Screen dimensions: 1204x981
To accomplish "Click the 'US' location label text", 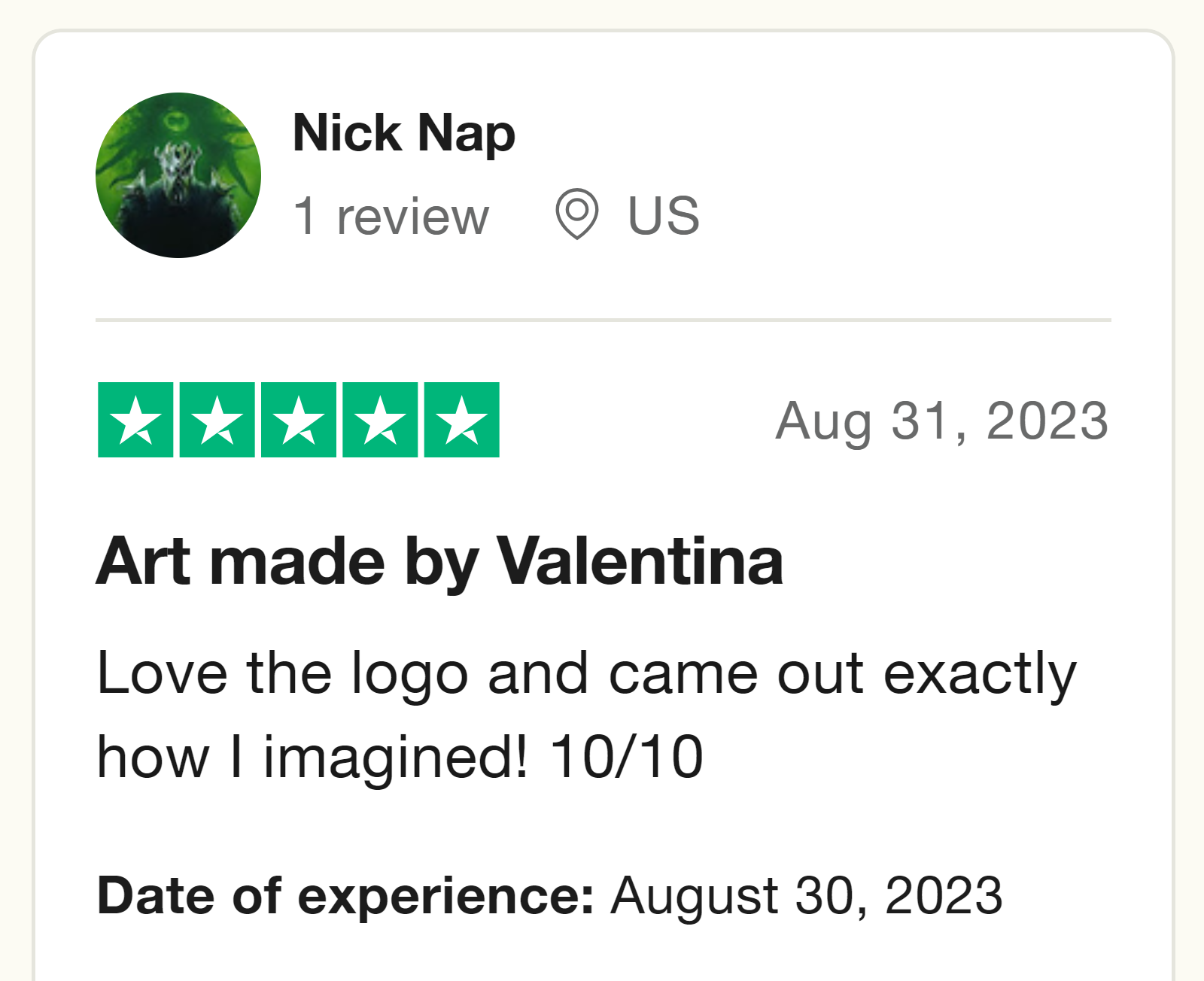I will (x=662, y=216).
